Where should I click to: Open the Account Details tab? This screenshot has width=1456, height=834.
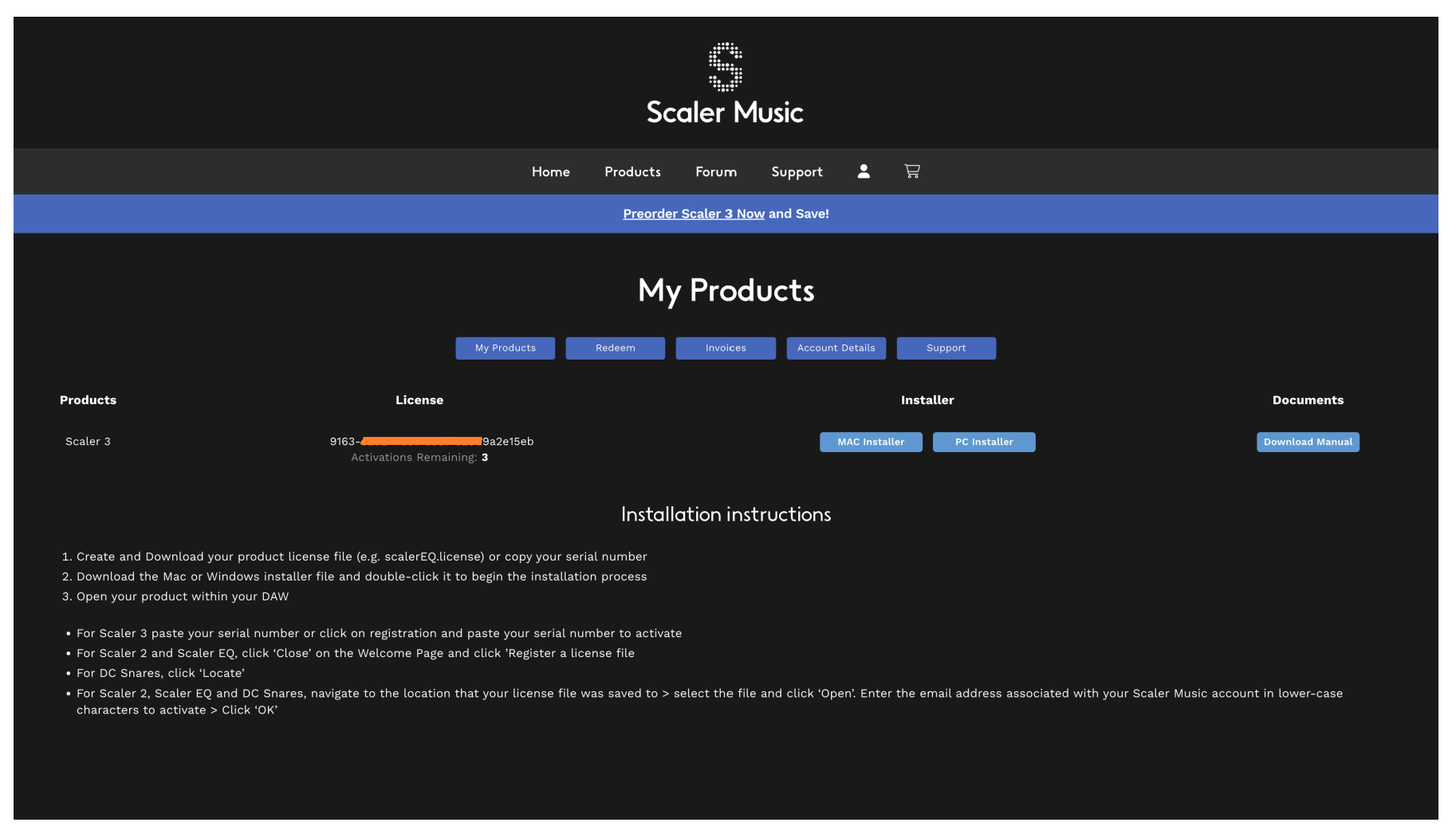836,348
